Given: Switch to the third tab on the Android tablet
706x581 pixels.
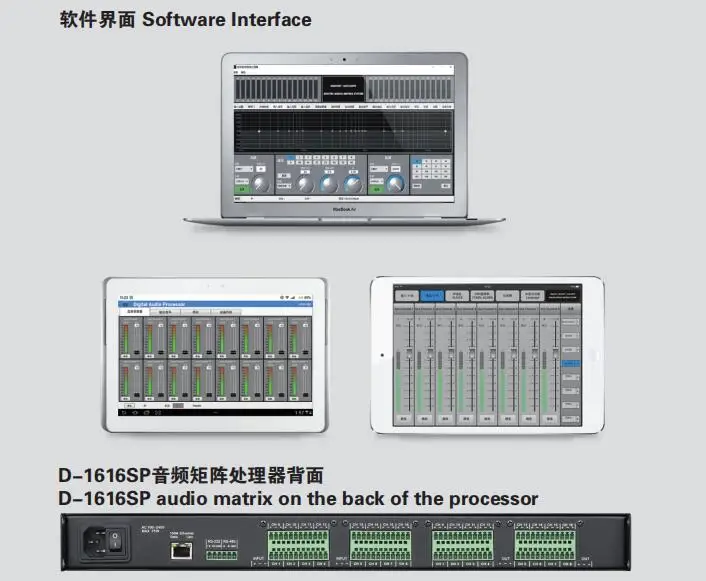Looking at the screenshot, I should [x=195, y=312].
